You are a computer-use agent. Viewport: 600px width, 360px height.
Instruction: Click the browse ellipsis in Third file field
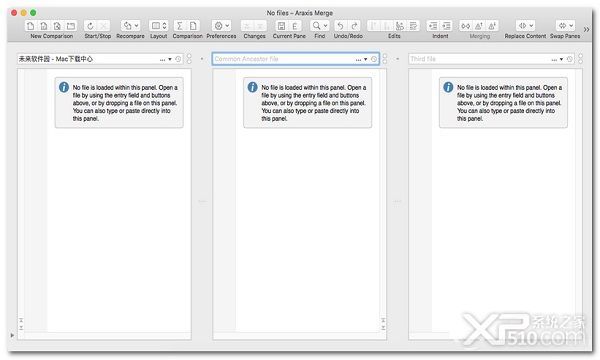point(554,60)
